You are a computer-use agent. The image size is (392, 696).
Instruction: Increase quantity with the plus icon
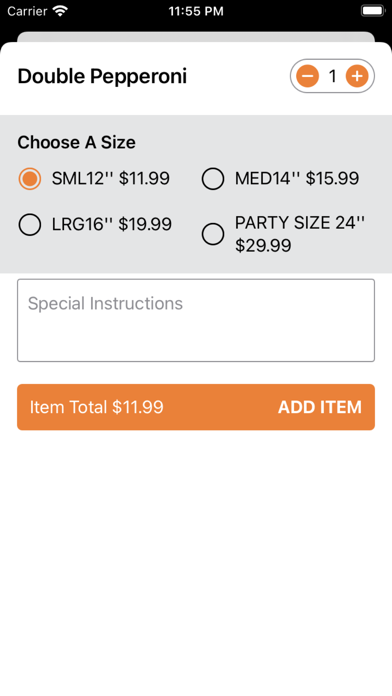tap(357, 76)
